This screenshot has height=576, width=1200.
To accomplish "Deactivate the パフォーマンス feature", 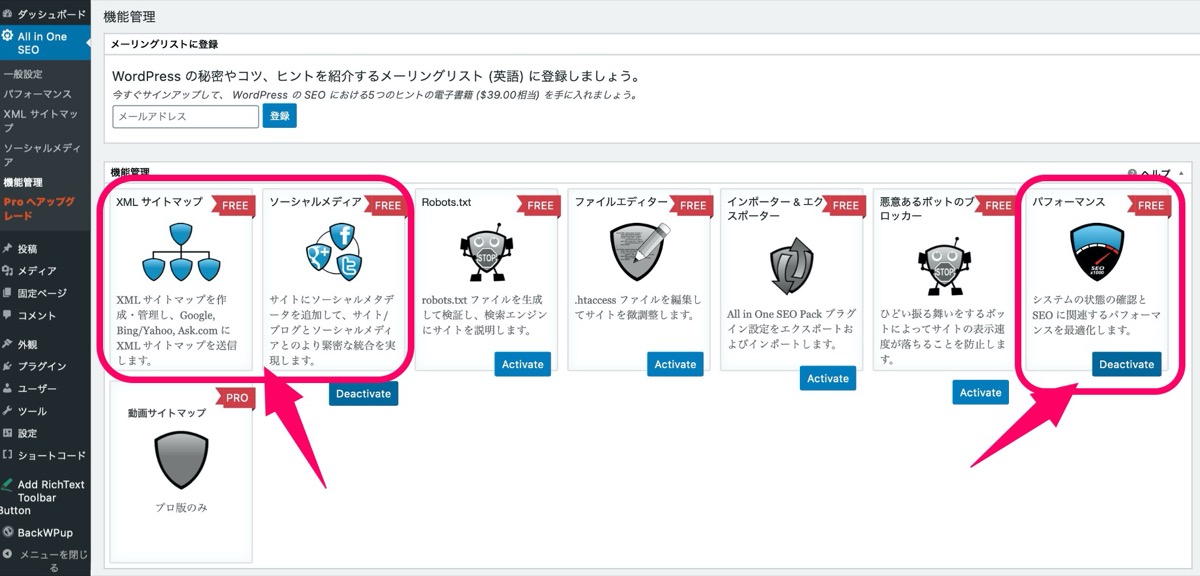I will [1127, 364].
